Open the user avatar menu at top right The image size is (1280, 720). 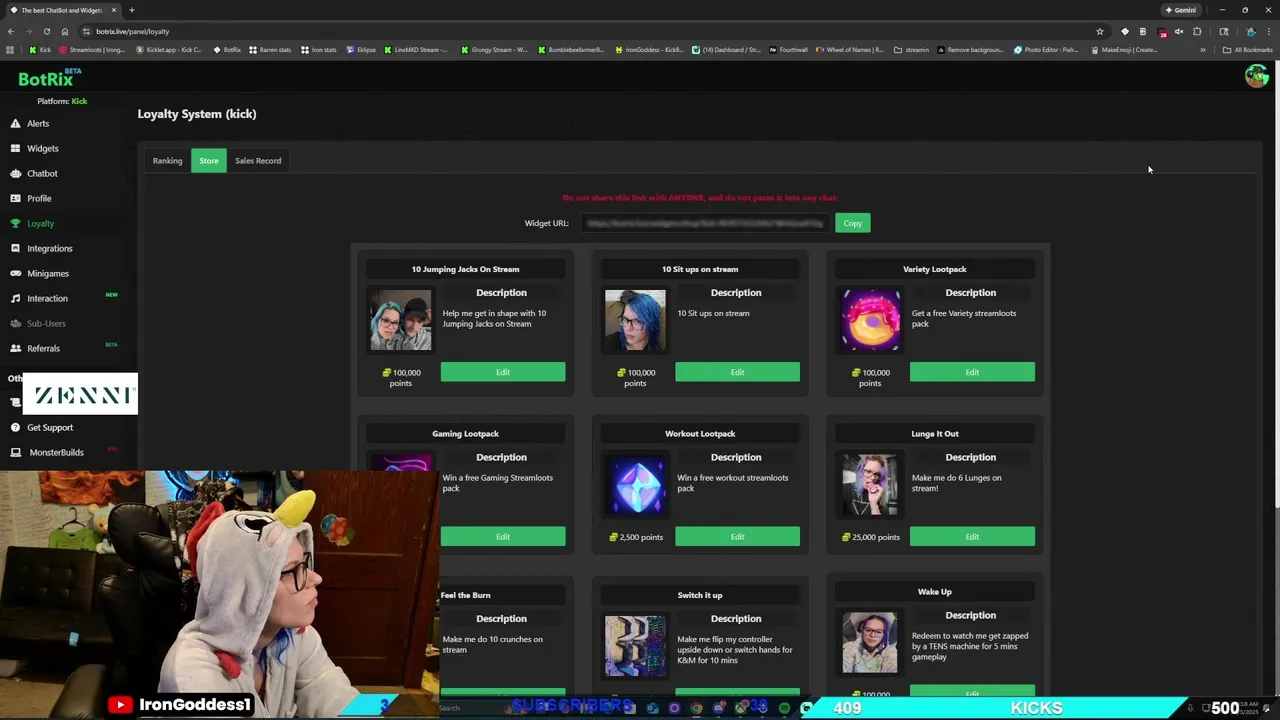1256,76
